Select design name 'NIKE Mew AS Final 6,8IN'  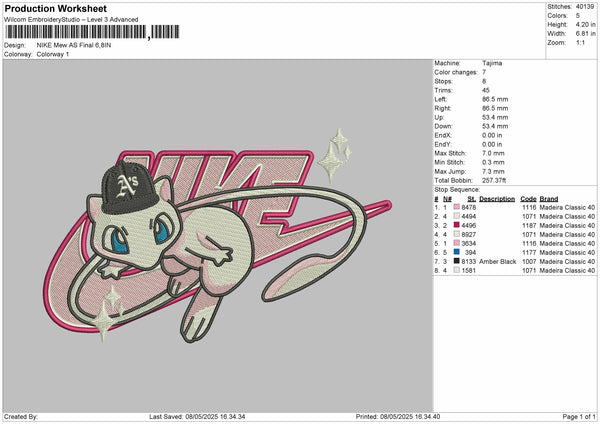click(74, 45)
